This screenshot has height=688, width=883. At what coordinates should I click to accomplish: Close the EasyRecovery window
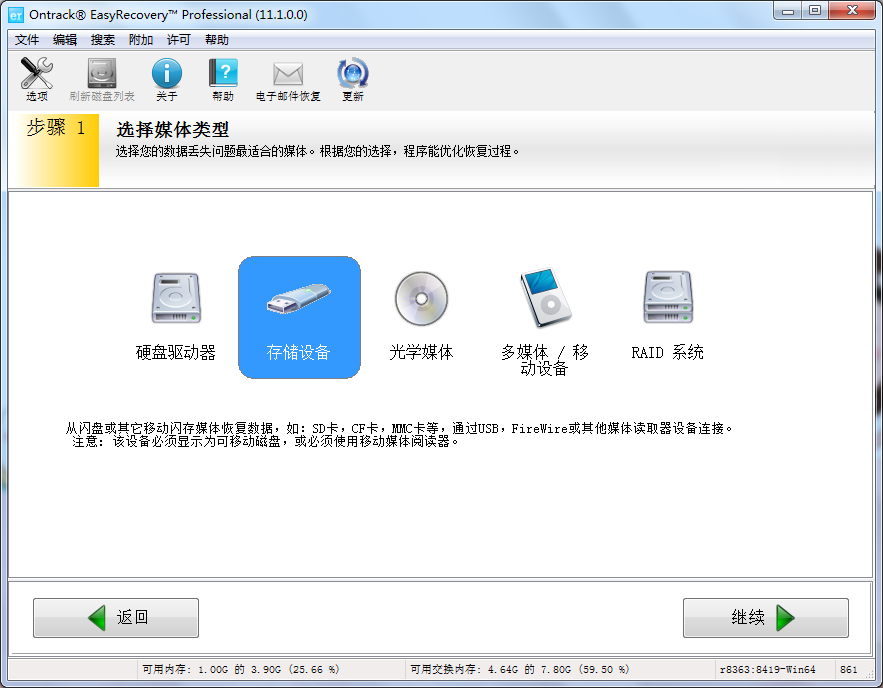coord(853,11)
